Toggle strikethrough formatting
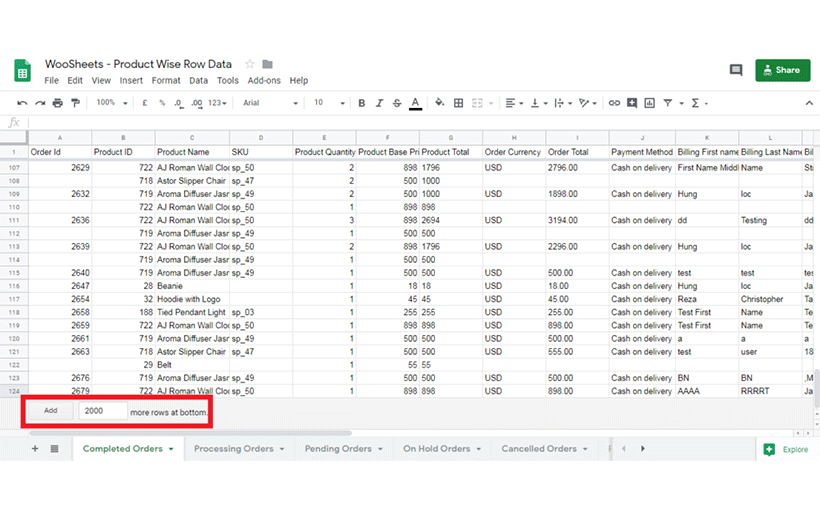 click(x=397, y=103)
